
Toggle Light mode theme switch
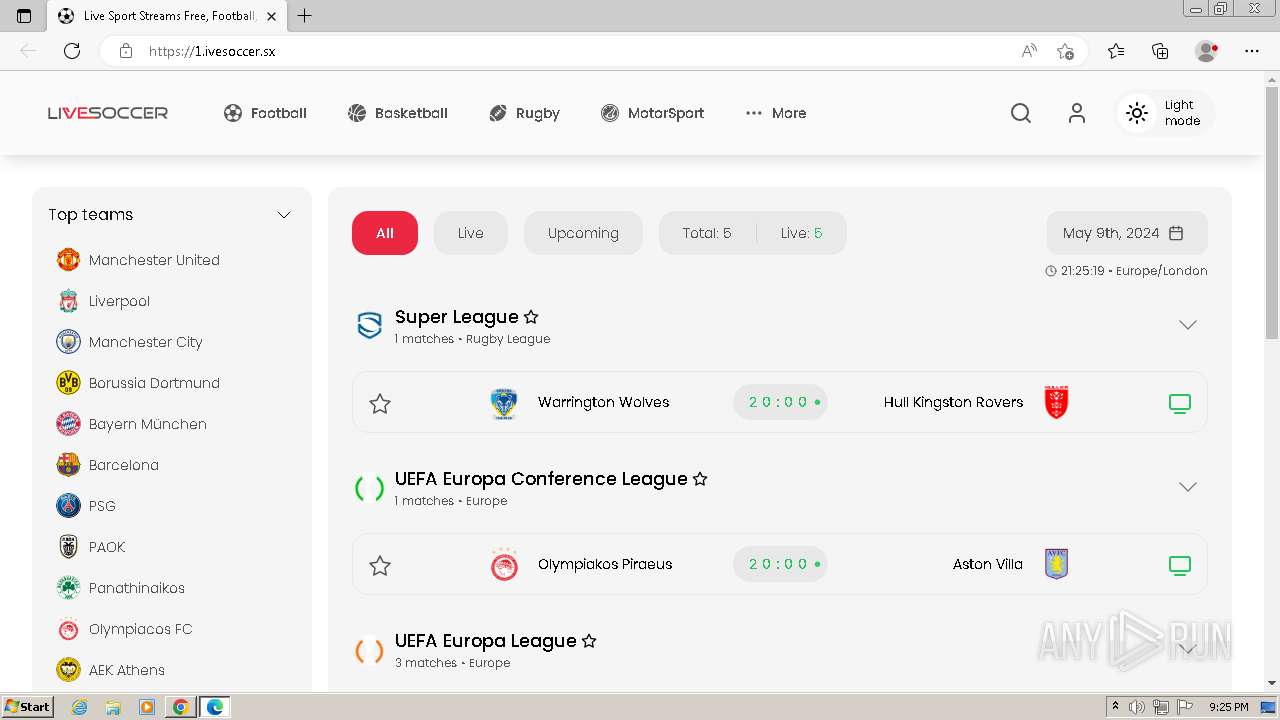(1165, 113)
